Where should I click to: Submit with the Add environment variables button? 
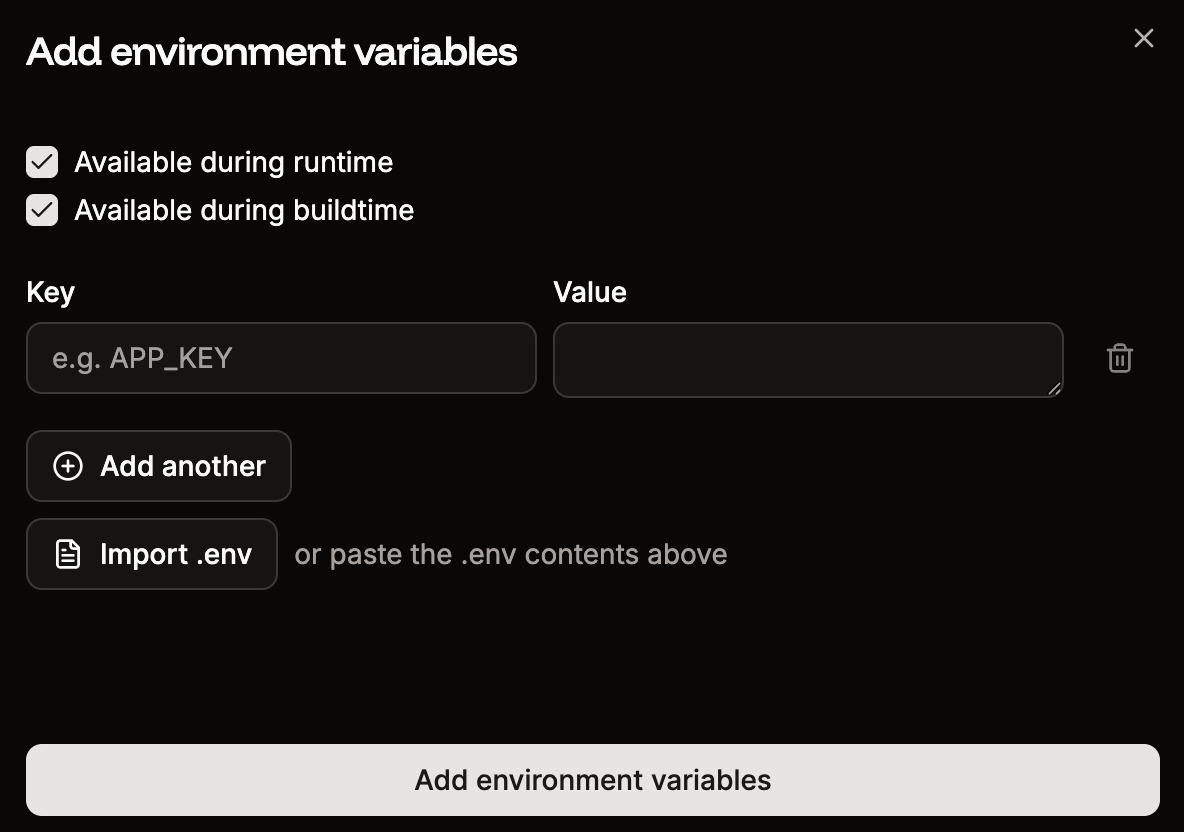click(x=592, y=779)
